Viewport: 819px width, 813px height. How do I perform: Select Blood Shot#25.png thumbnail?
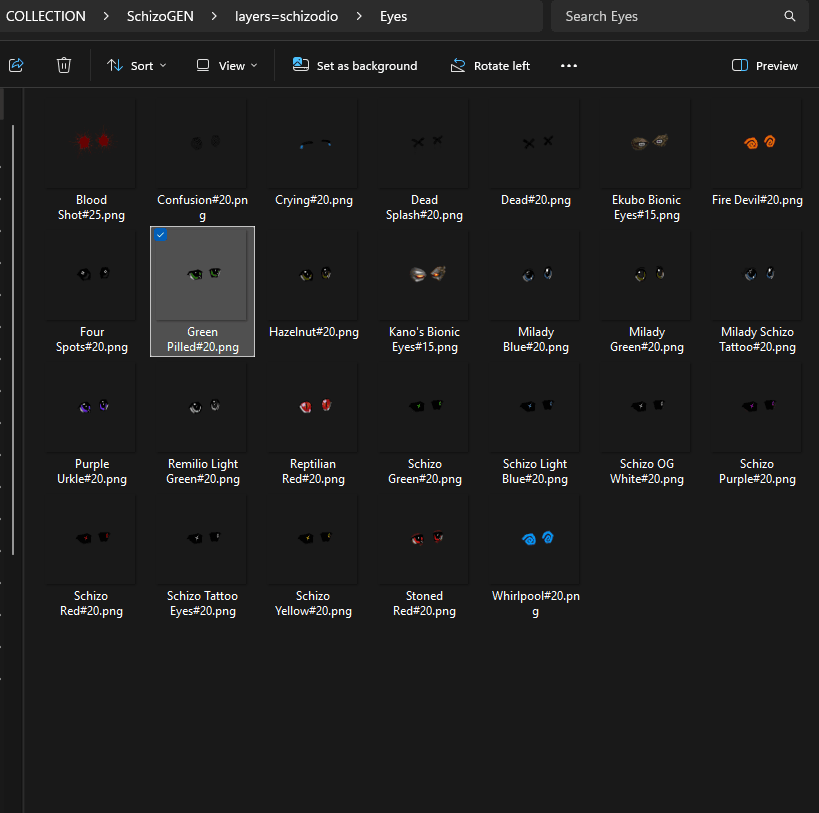click(91, 143)
